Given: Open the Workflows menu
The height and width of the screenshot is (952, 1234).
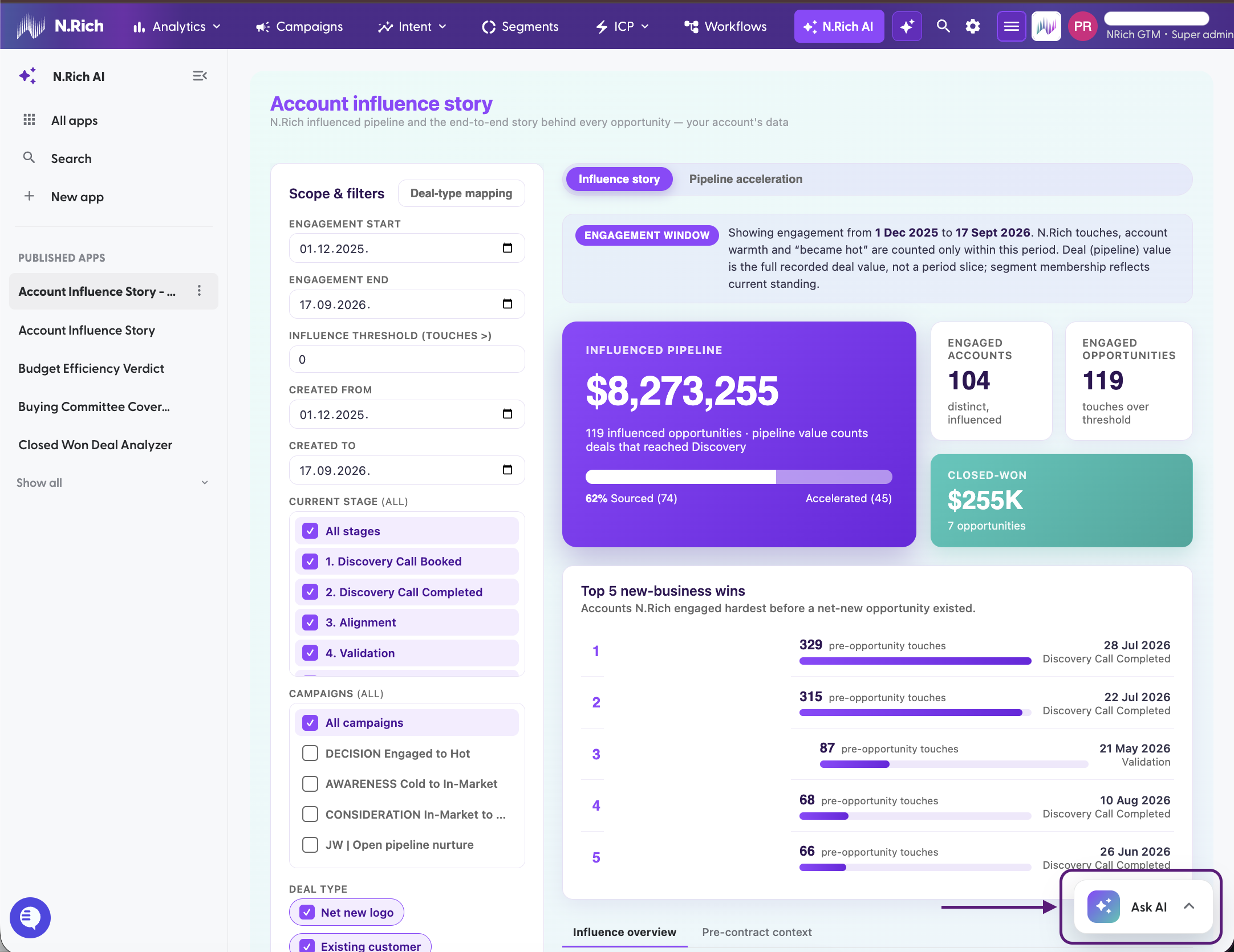Looking at the screenshot, I should click(725, 27).
